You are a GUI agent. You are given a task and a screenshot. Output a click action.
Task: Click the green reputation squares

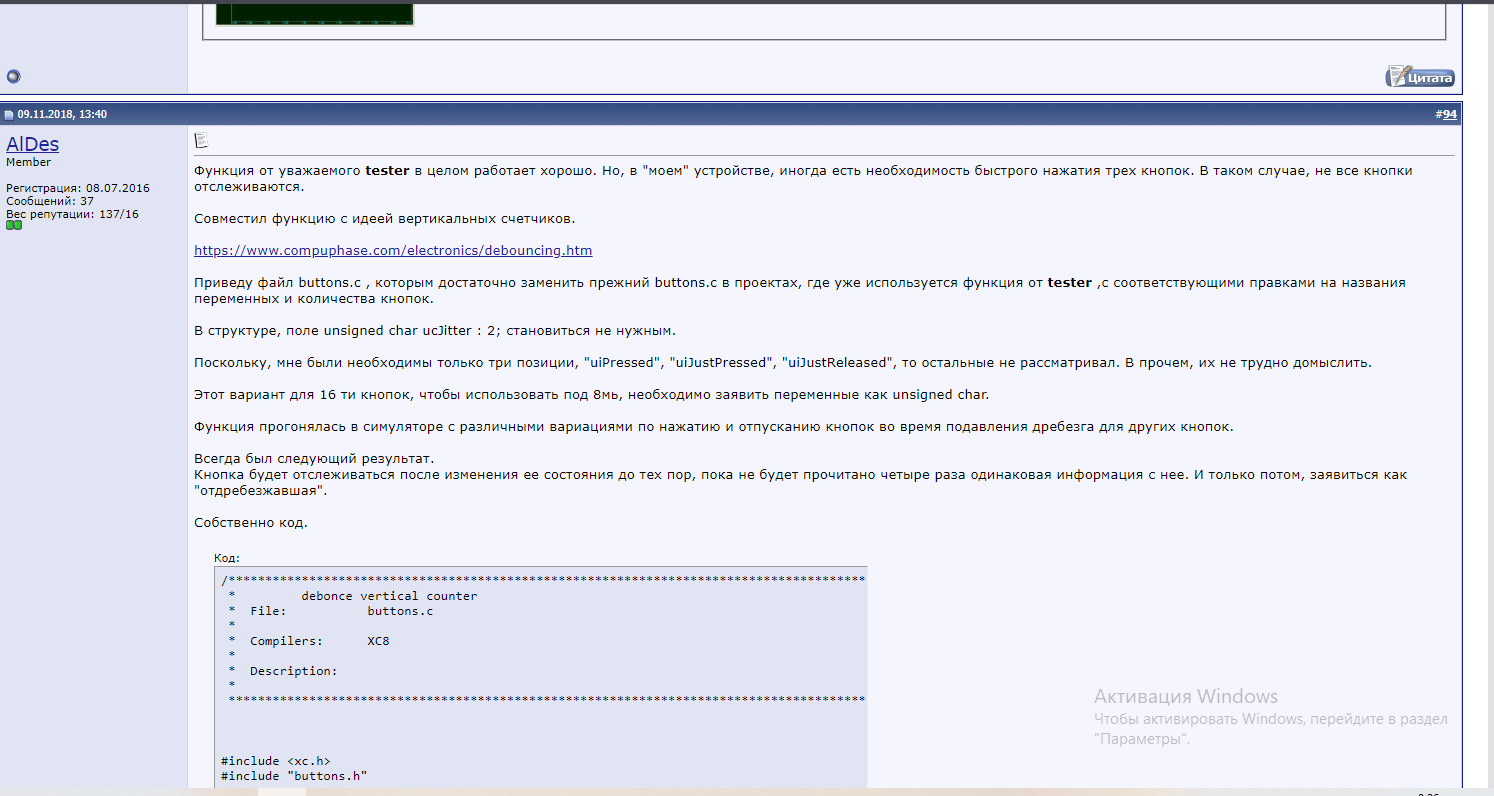[x=14, y=226]
